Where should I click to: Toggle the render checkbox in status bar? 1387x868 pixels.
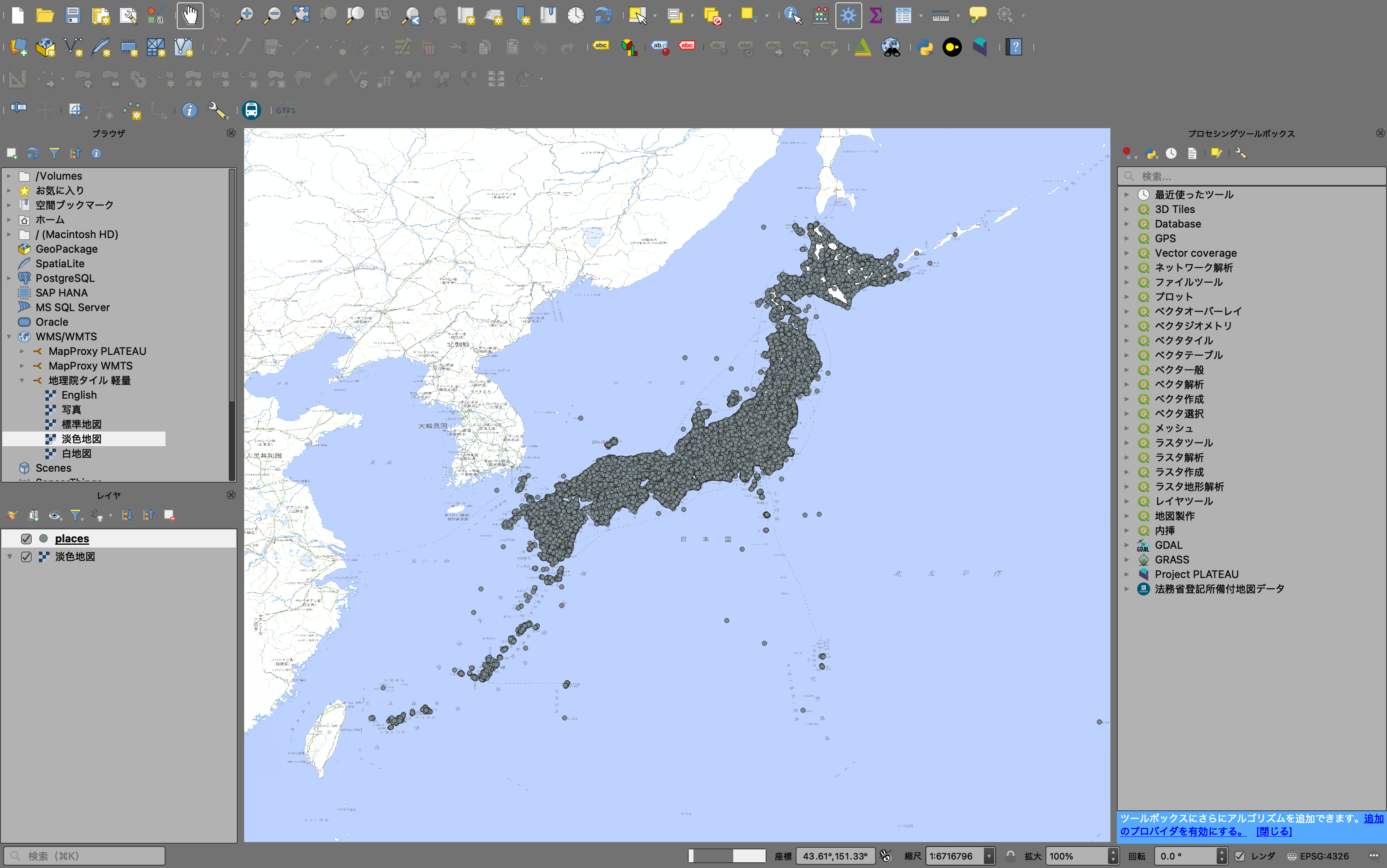(x=1239, y=856)
